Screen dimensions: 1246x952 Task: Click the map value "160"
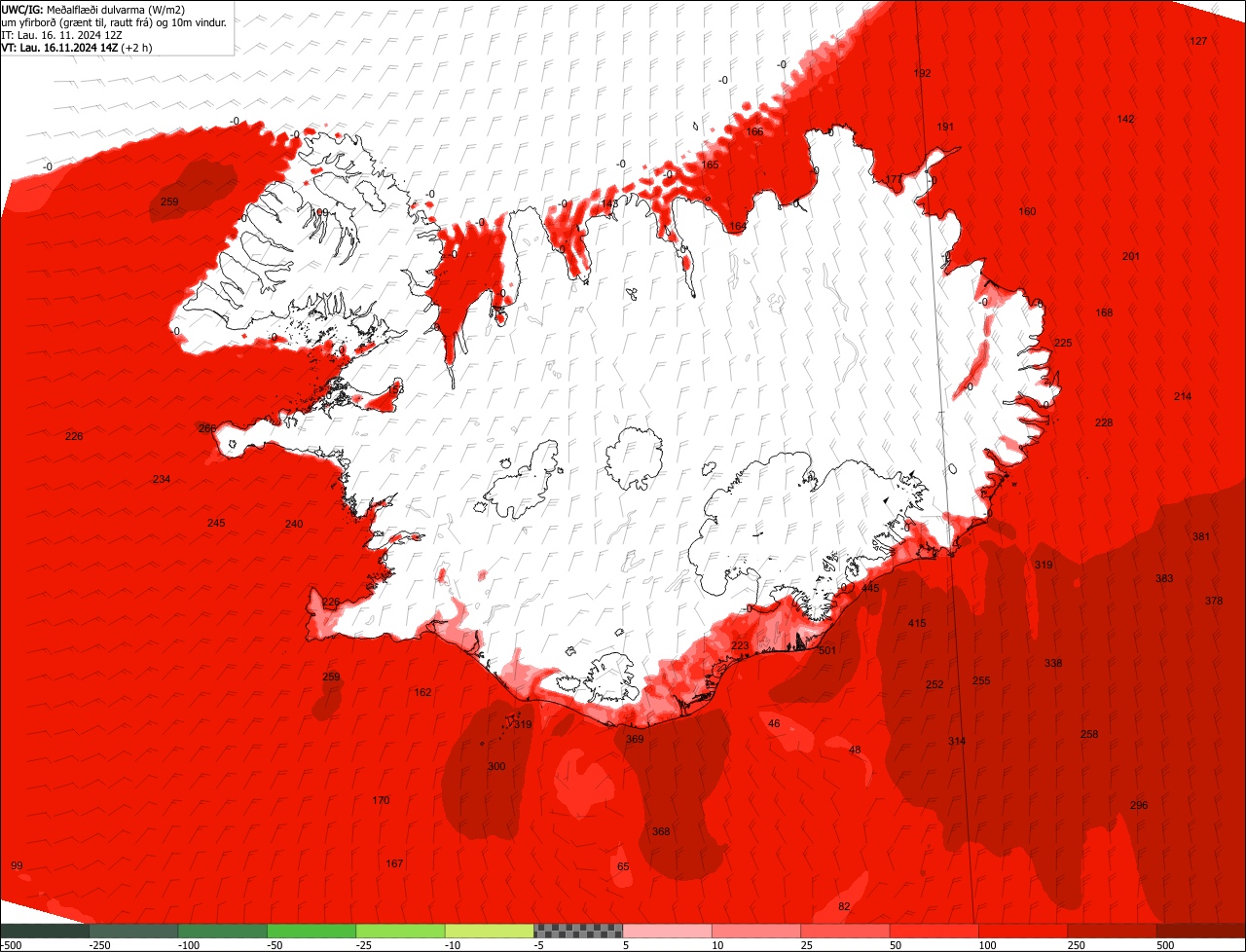tap(1027, 211)
